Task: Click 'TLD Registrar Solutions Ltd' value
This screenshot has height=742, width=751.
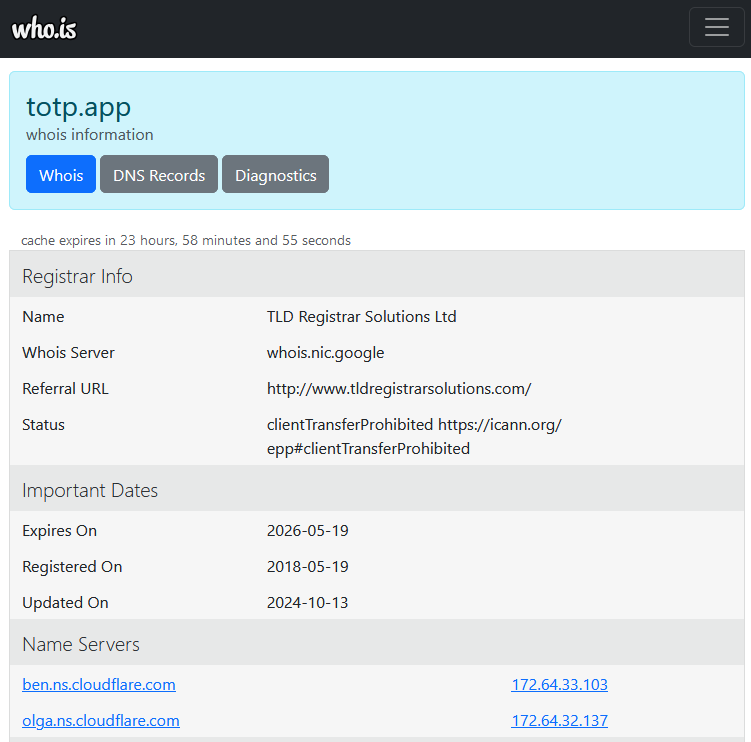Action: point(362,317)
